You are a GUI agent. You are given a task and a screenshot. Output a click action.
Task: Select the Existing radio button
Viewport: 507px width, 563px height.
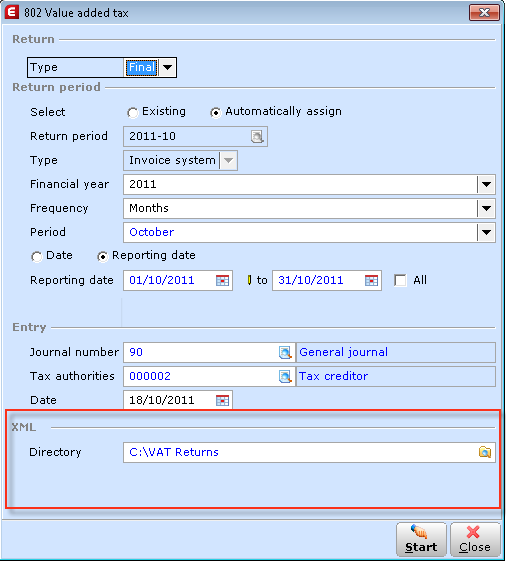[132, 113]
